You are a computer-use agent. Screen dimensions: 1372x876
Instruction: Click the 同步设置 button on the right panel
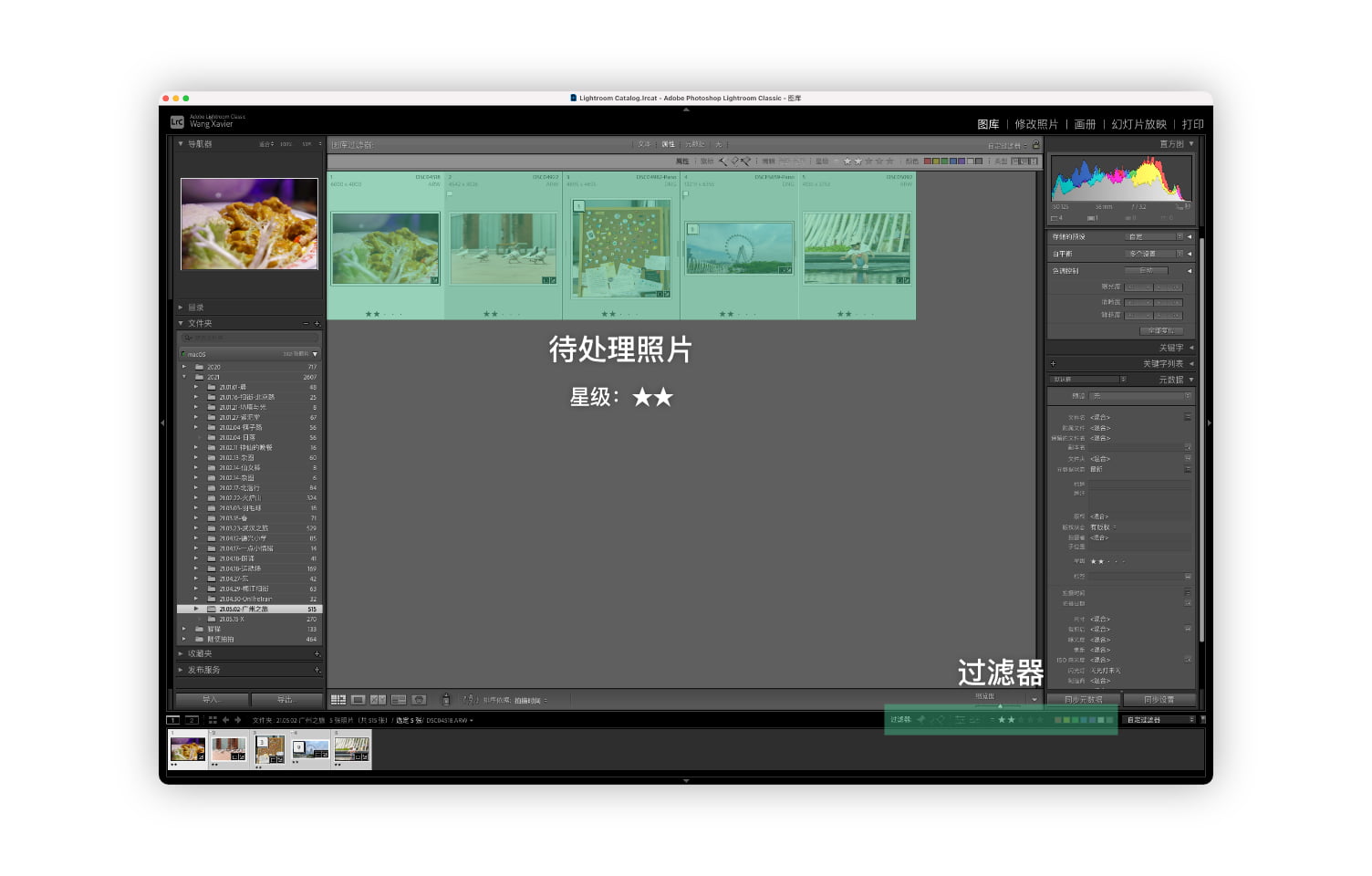click(x=1159, y=699)
